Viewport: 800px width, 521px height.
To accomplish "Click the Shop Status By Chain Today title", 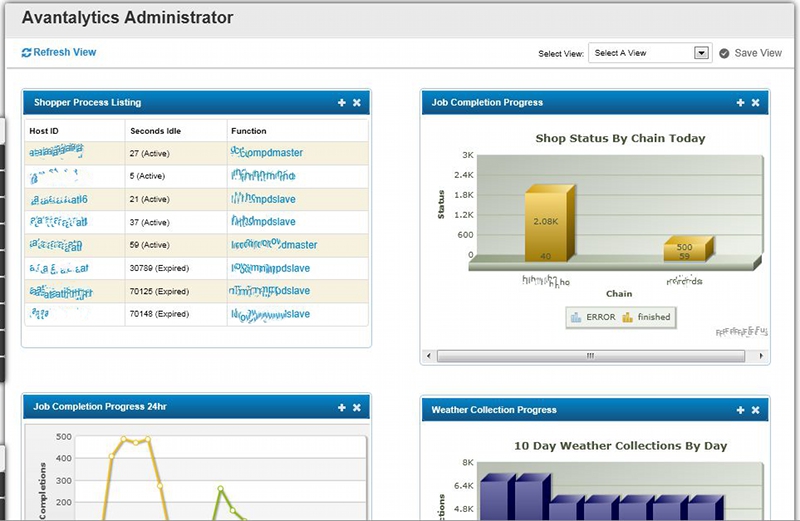I will [620, 138].
